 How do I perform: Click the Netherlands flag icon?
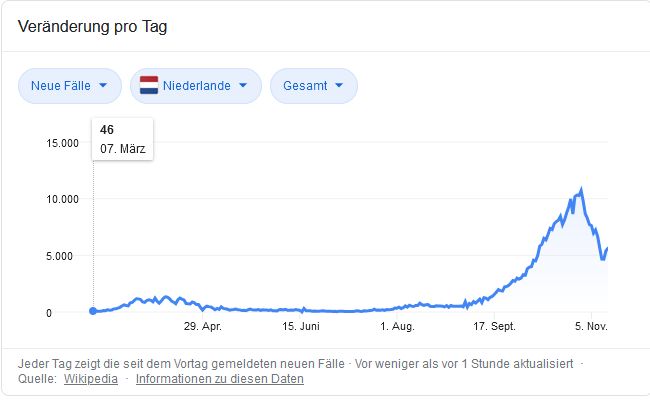coord(151,86)
